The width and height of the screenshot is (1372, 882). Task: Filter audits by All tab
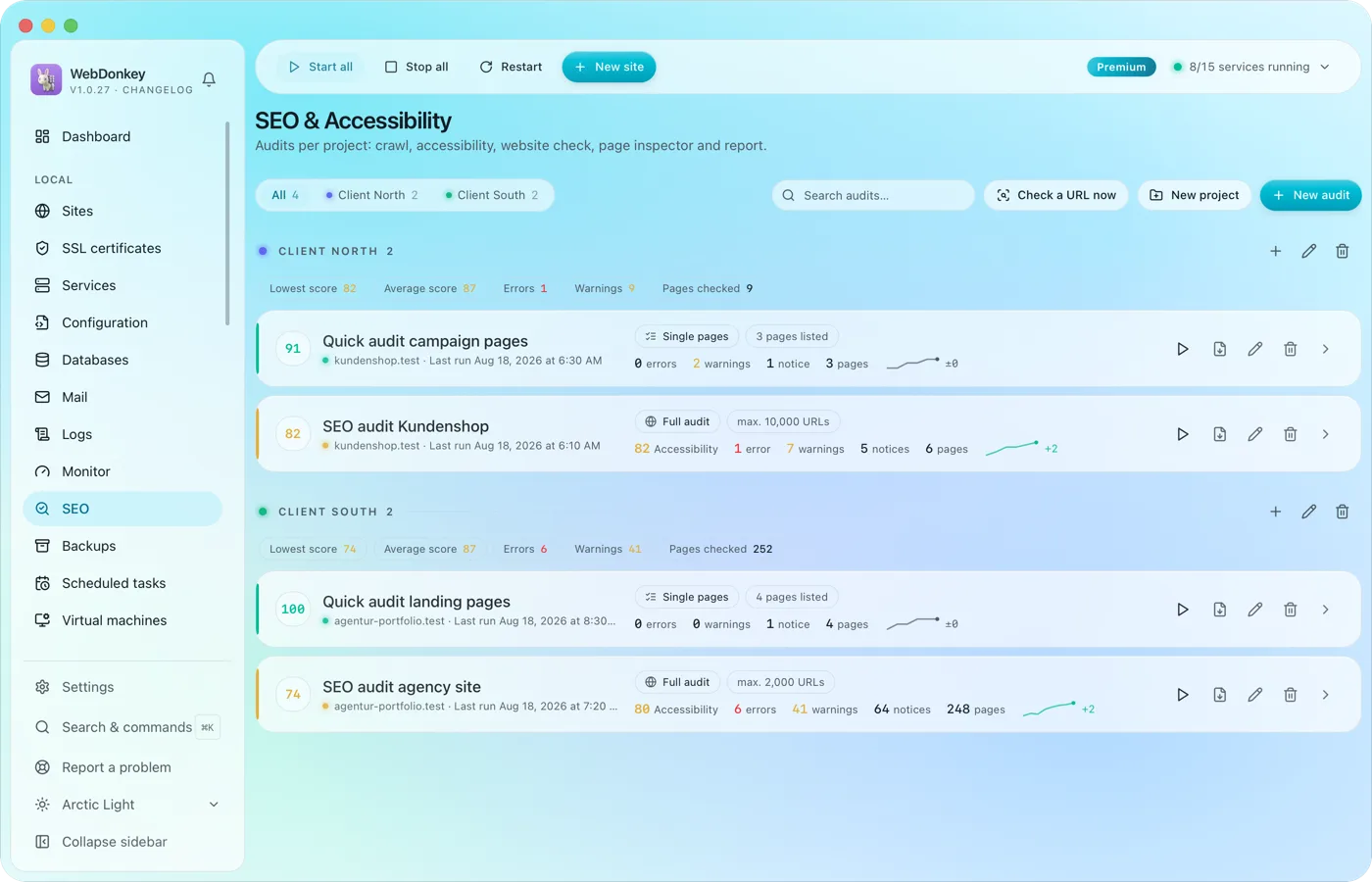click(285, 195)
